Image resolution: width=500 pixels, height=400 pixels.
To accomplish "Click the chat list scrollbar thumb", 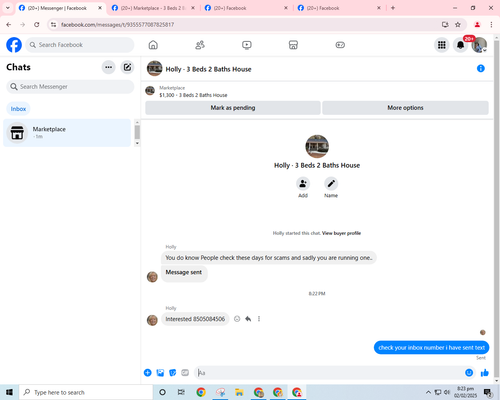I will pyautogui.click(x=137, y=132).
